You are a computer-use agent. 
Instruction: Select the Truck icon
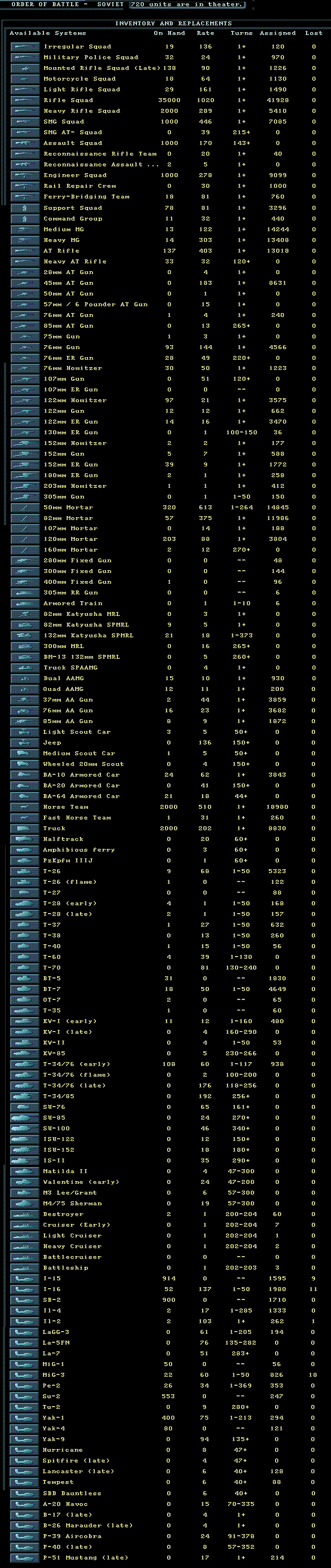pos(25,829)
